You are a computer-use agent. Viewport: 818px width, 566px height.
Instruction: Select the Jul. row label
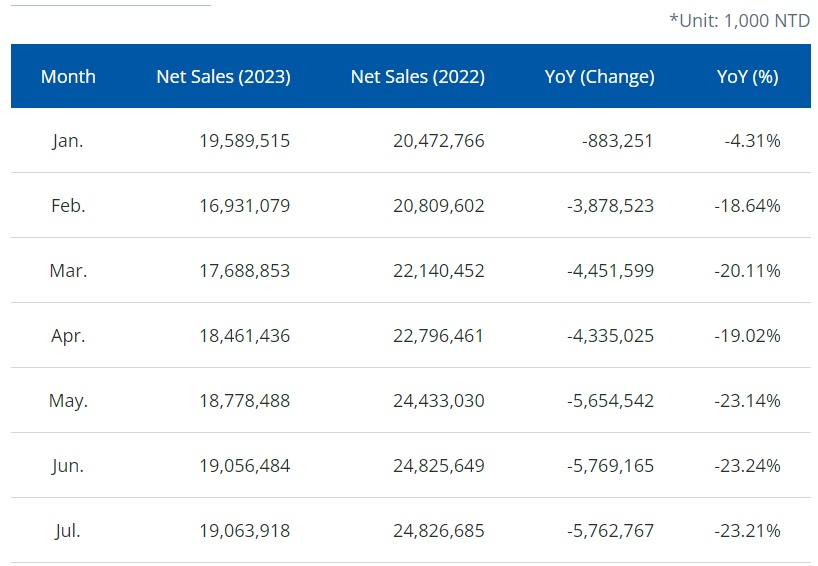tap(68, 531)
